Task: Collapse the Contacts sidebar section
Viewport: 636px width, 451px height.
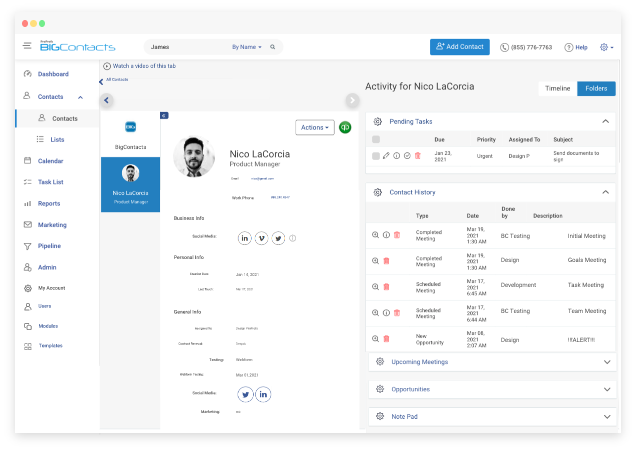Action: (80, 97)
